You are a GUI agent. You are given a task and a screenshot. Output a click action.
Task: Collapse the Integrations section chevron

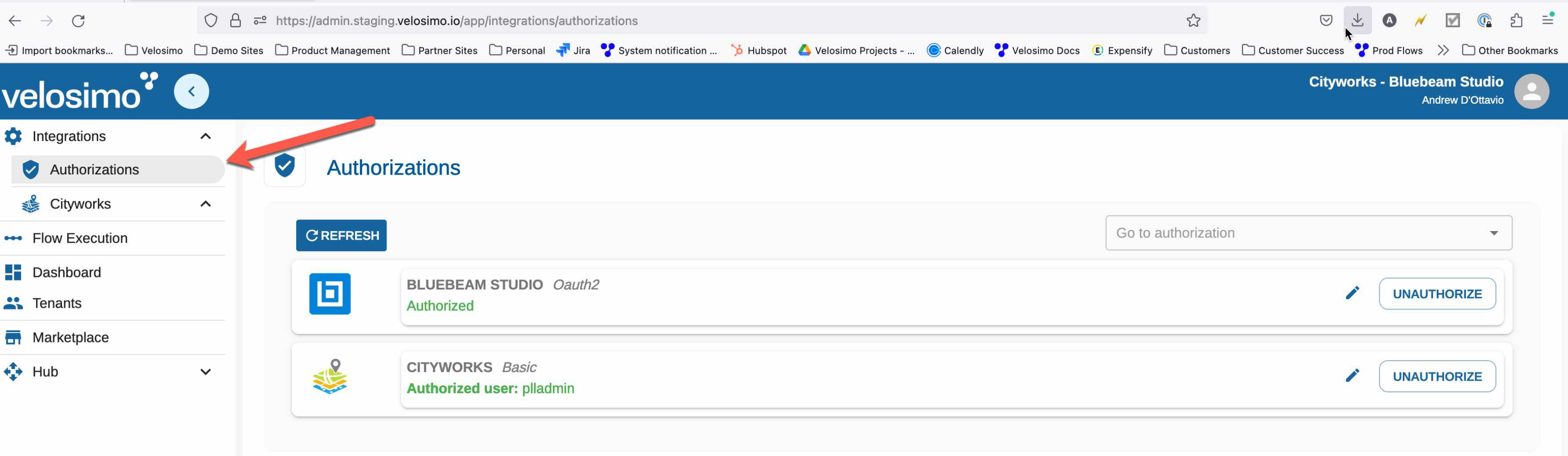[x=206, y=136]
